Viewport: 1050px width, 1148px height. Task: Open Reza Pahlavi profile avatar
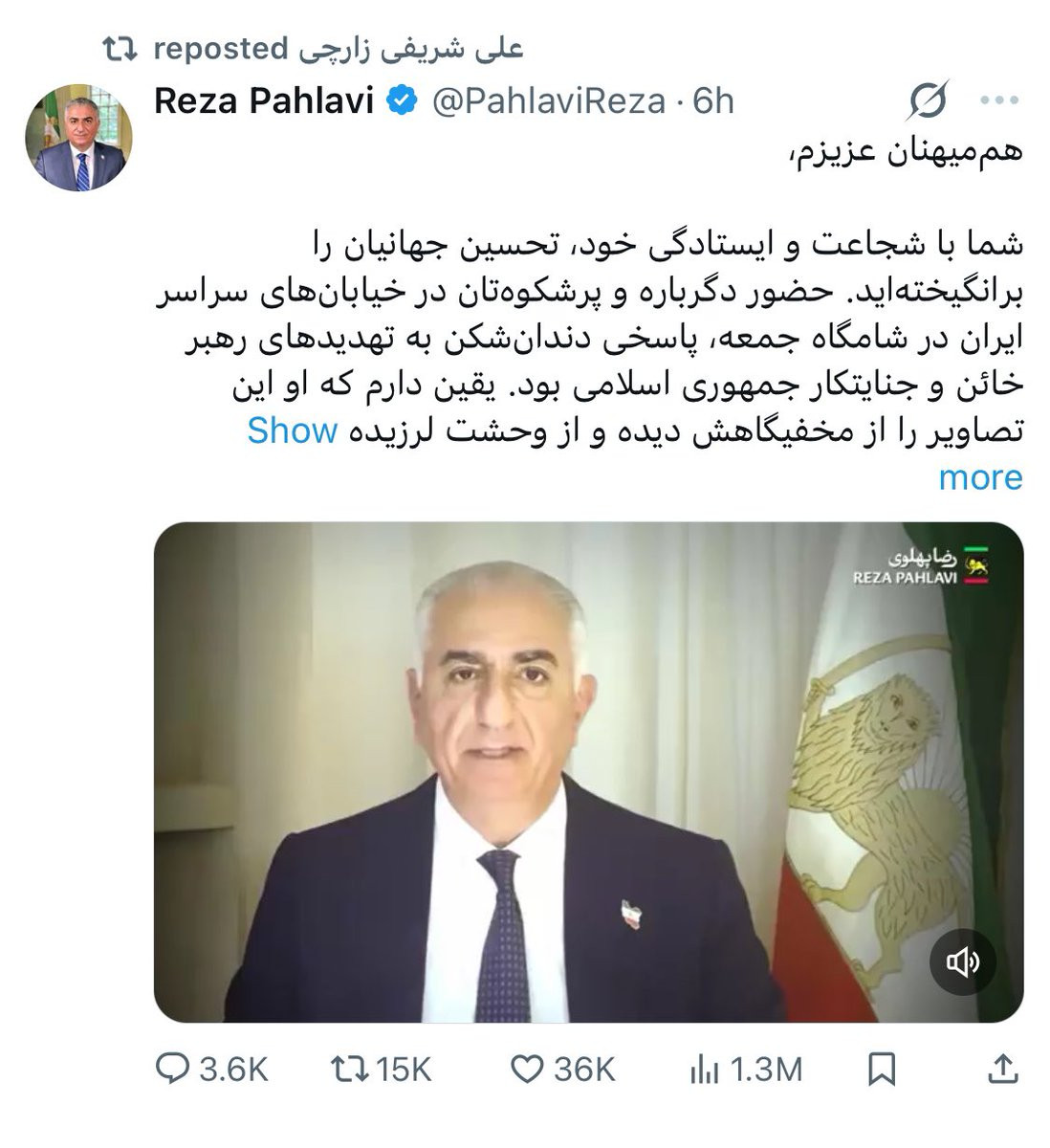pyautogui.click(x=78, y=138)
